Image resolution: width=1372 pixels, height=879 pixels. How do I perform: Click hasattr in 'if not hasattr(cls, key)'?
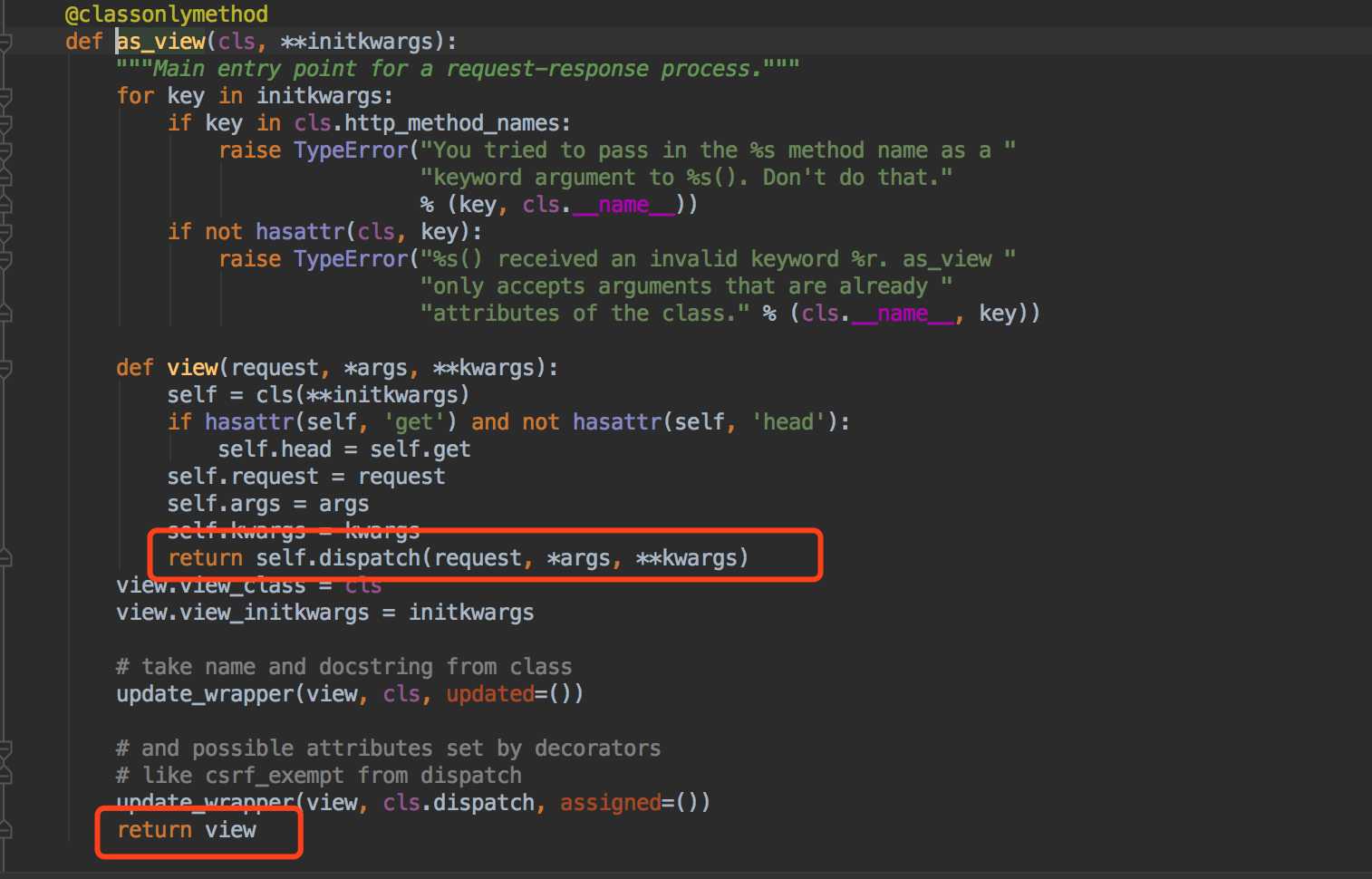pos(300,232)
